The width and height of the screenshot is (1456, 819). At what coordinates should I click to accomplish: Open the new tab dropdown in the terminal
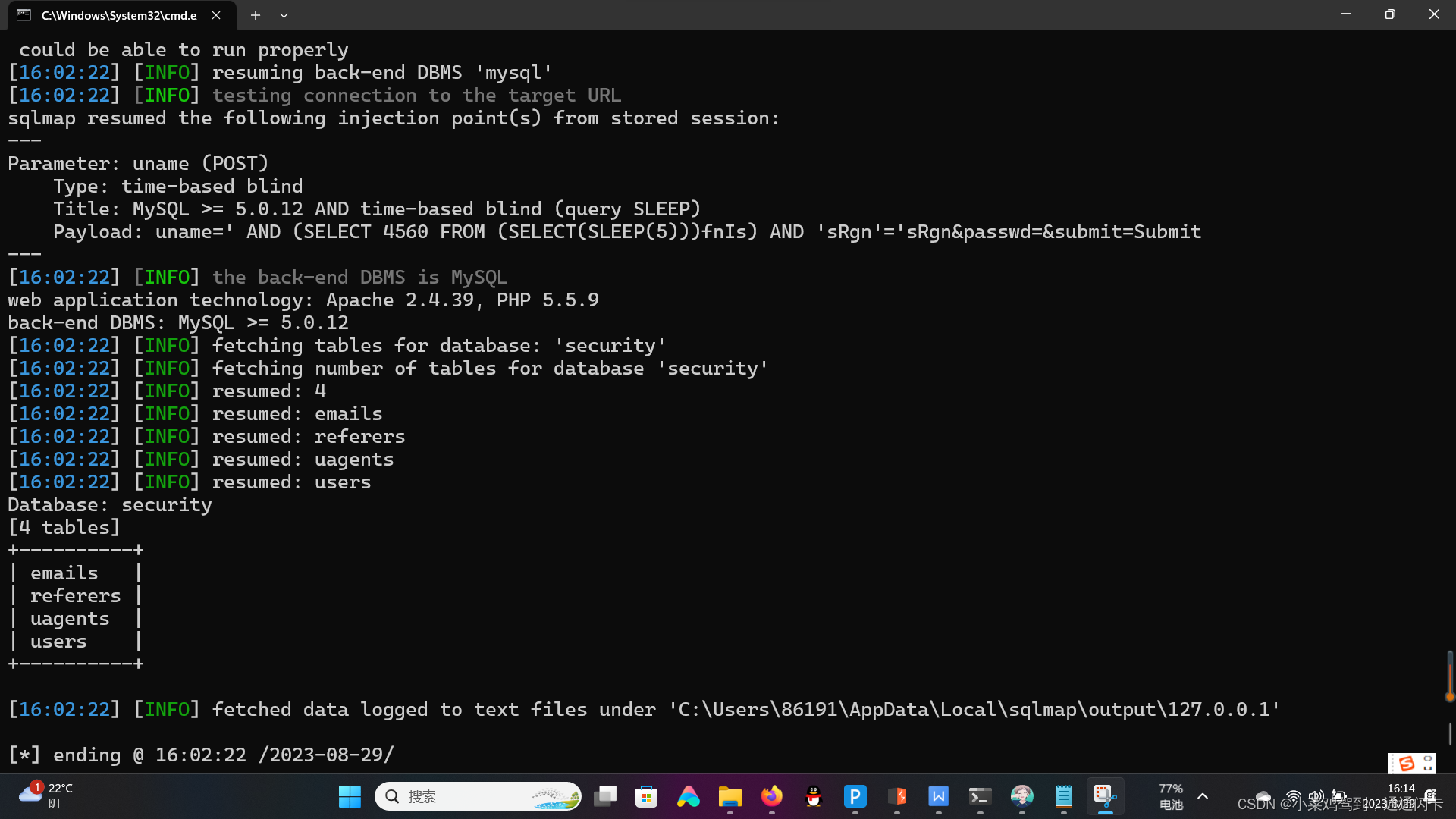tap(284, 15)
